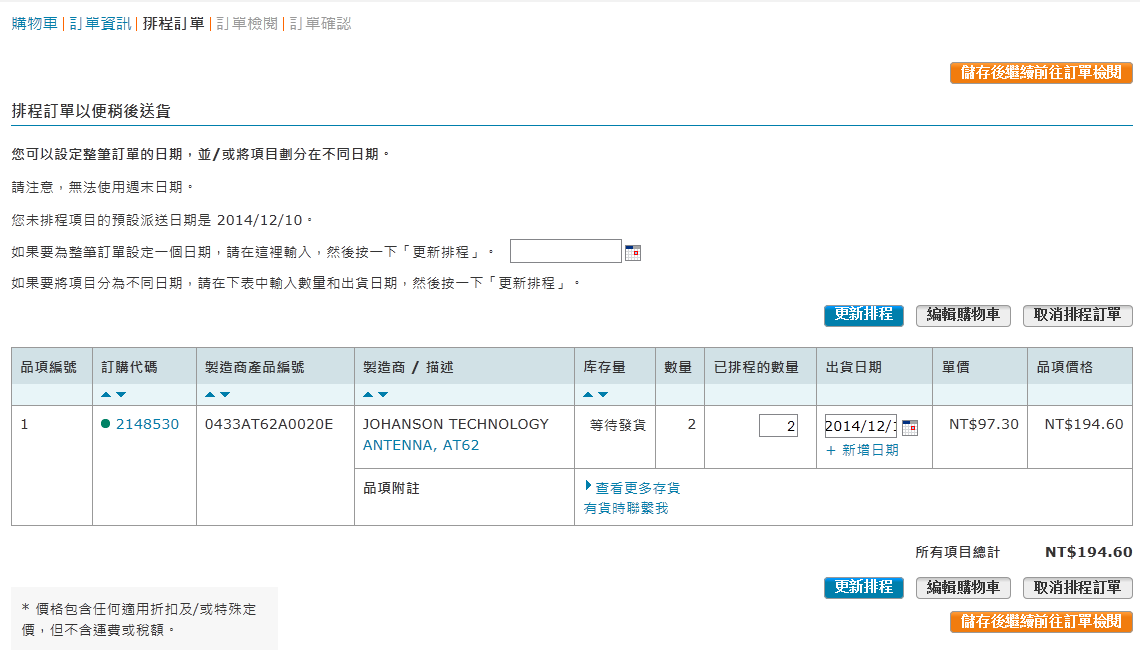This screenshot has height=662, width=1146.
Task: Sort descending by 製造商產品編號 column
Action: pos(225,395)
